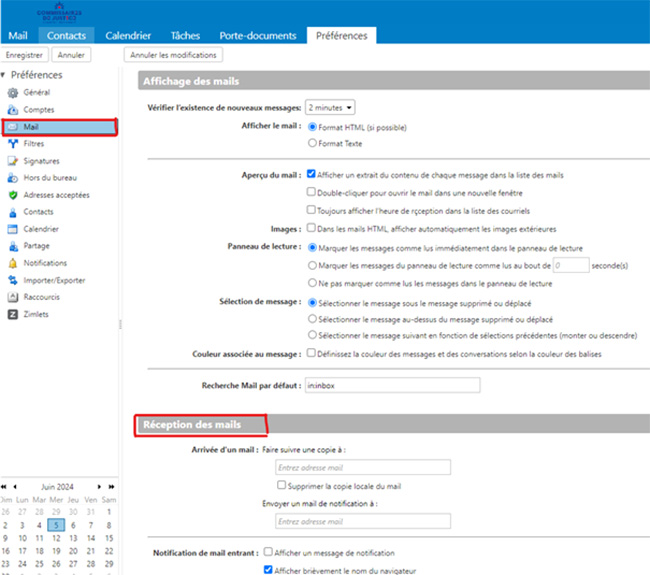Click the Recherche Mail par défaut field
The height and width of the screenshot is (575, 650).
click(391, 385)
